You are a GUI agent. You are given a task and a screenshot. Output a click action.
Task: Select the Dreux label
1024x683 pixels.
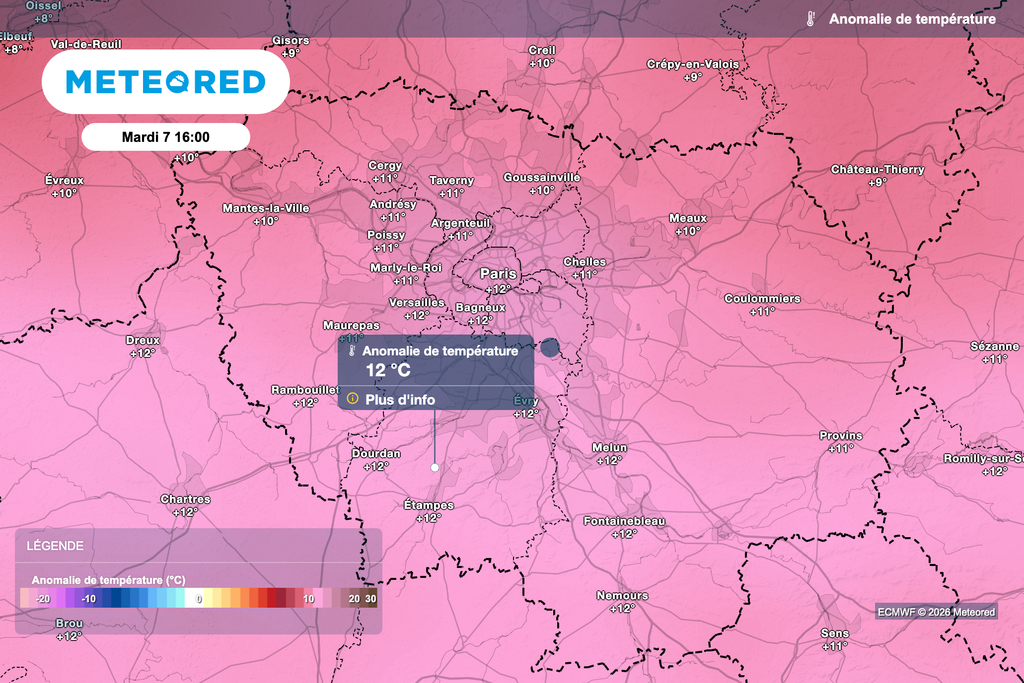pyautogui.click(x=142, y=340)
